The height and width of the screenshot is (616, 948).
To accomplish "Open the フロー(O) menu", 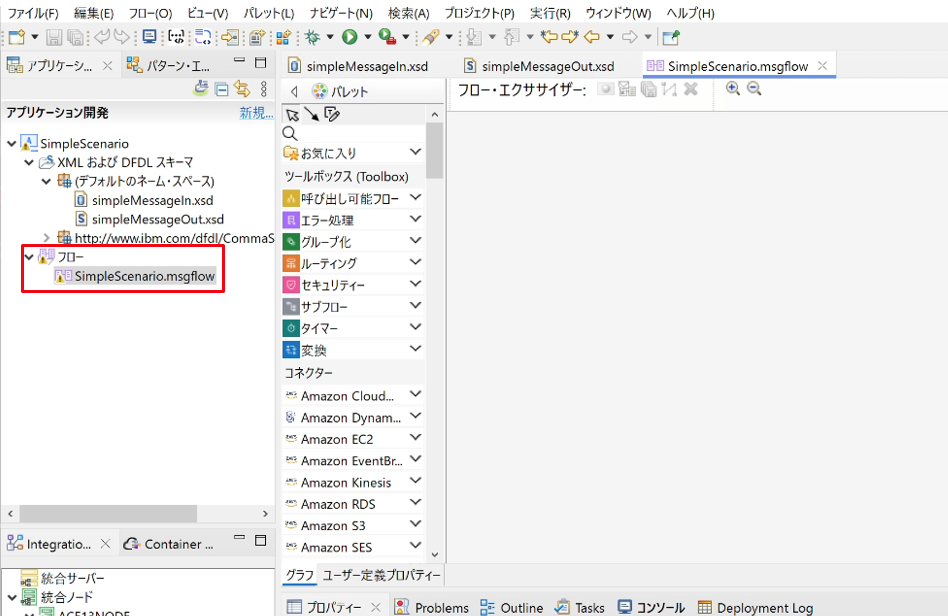I will pyautogui.click(x=151, y=13).
